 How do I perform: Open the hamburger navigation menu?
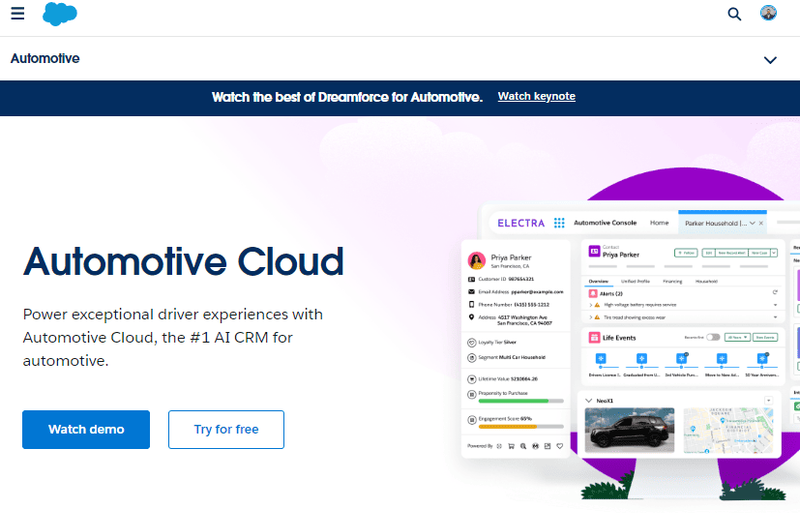(x=17, y=13)
